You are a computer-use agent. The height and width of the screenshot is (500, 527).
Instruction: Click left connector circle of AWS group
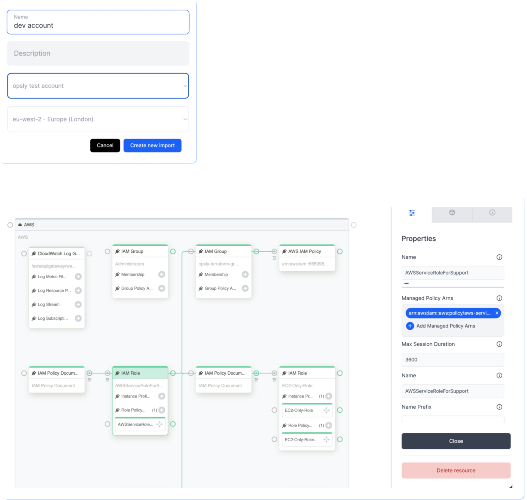pos(10,225)
